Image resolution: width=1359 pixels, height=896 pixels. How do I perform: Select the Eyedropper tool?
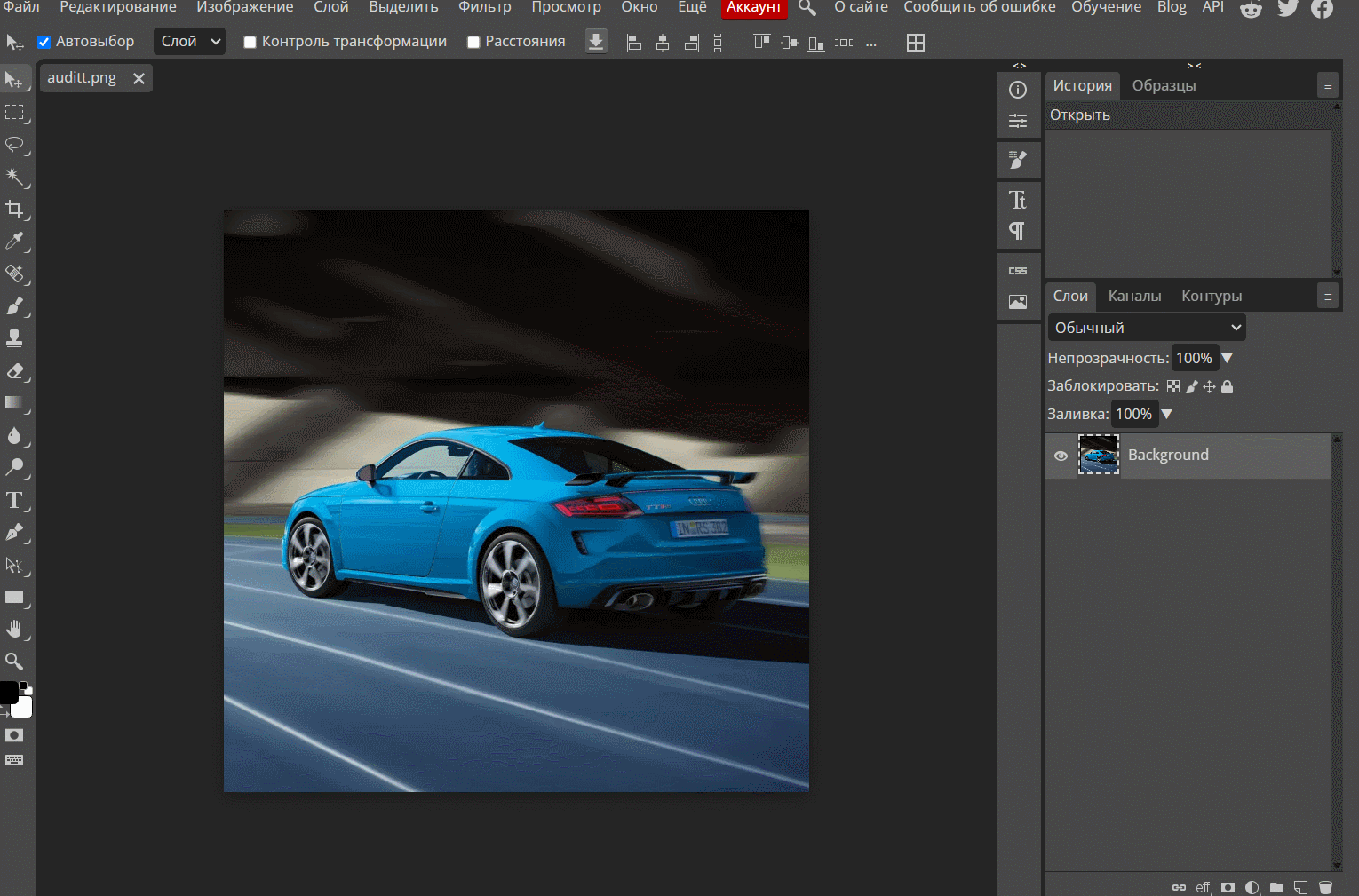(14, 241)
